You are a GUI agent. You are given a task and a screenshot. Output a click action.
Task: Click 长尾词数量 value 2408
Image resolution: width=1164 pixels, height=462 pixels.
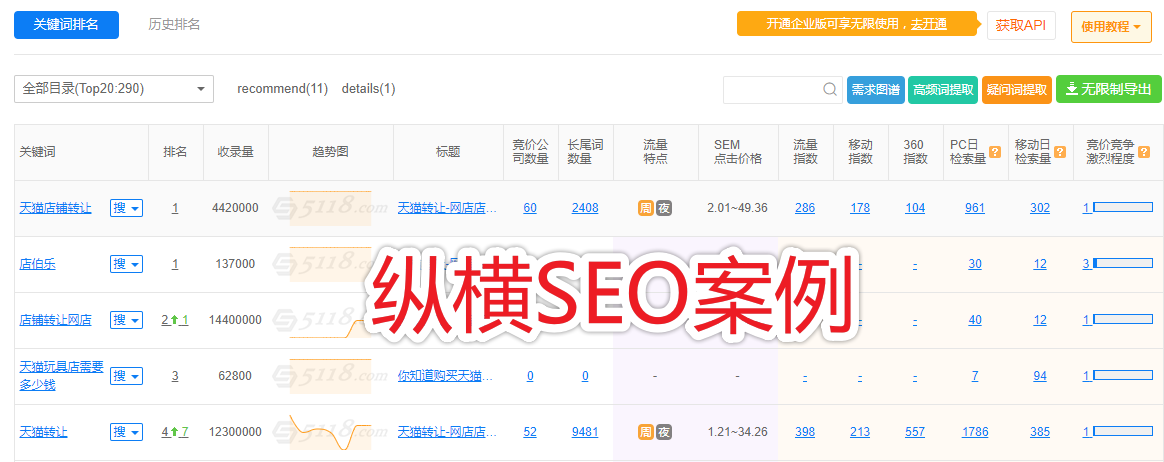pos(585,208)
